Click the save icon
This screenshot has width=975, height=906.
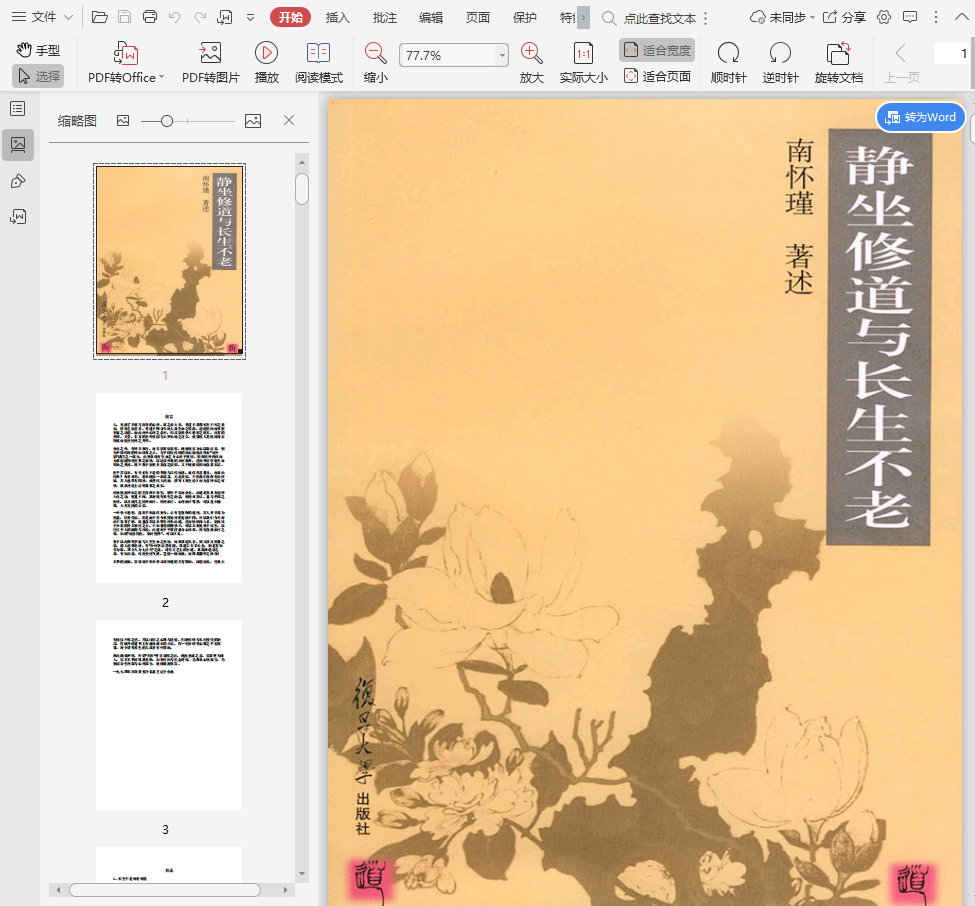coord(124,17)
